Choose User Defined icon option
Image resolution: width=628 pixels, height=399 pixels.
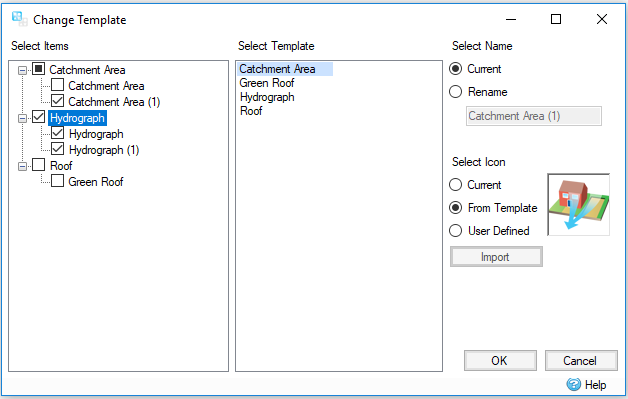point(455,231)
